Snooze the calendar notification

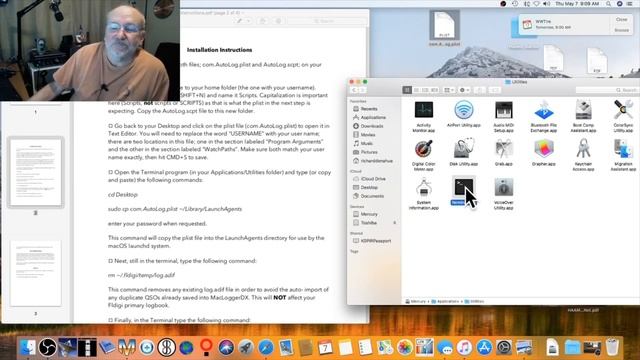(x=622, y=30)
